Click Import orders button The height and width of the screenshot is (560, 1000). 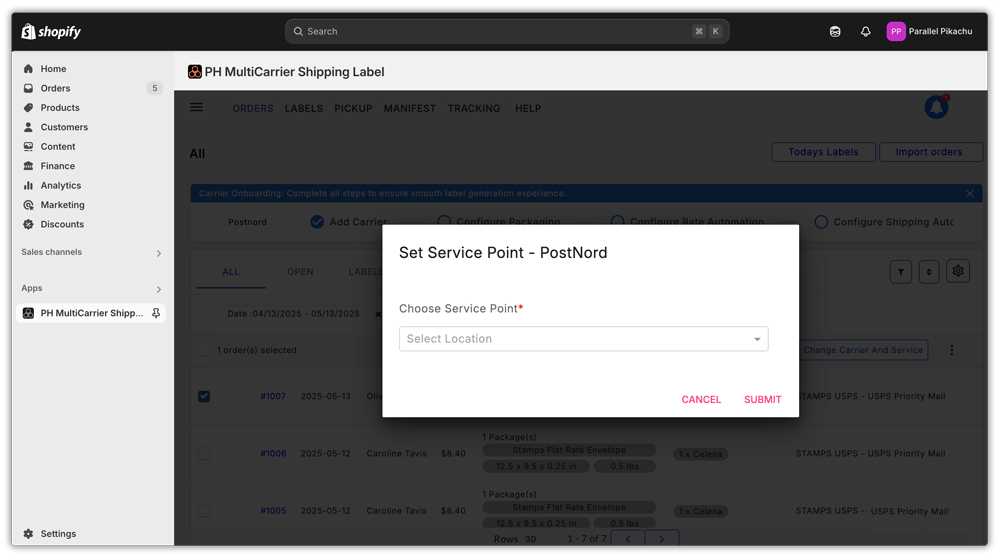coord(929,152)
